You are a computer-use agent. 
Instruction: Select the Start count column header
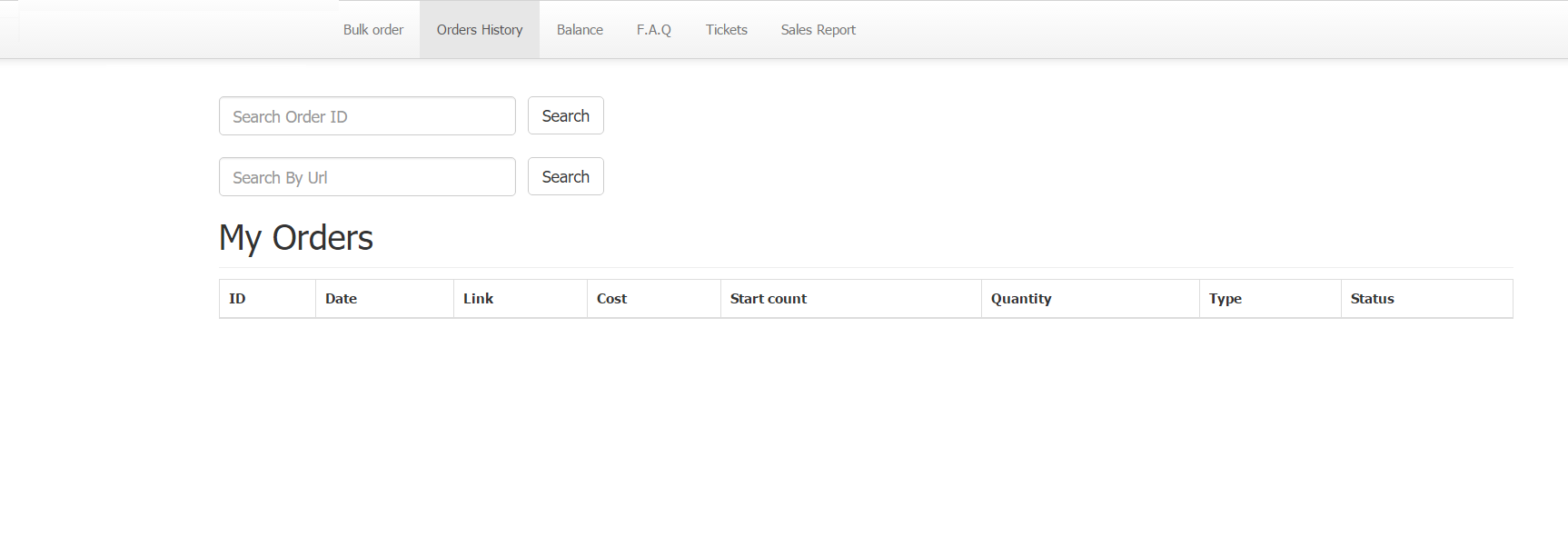click(768, 299)
